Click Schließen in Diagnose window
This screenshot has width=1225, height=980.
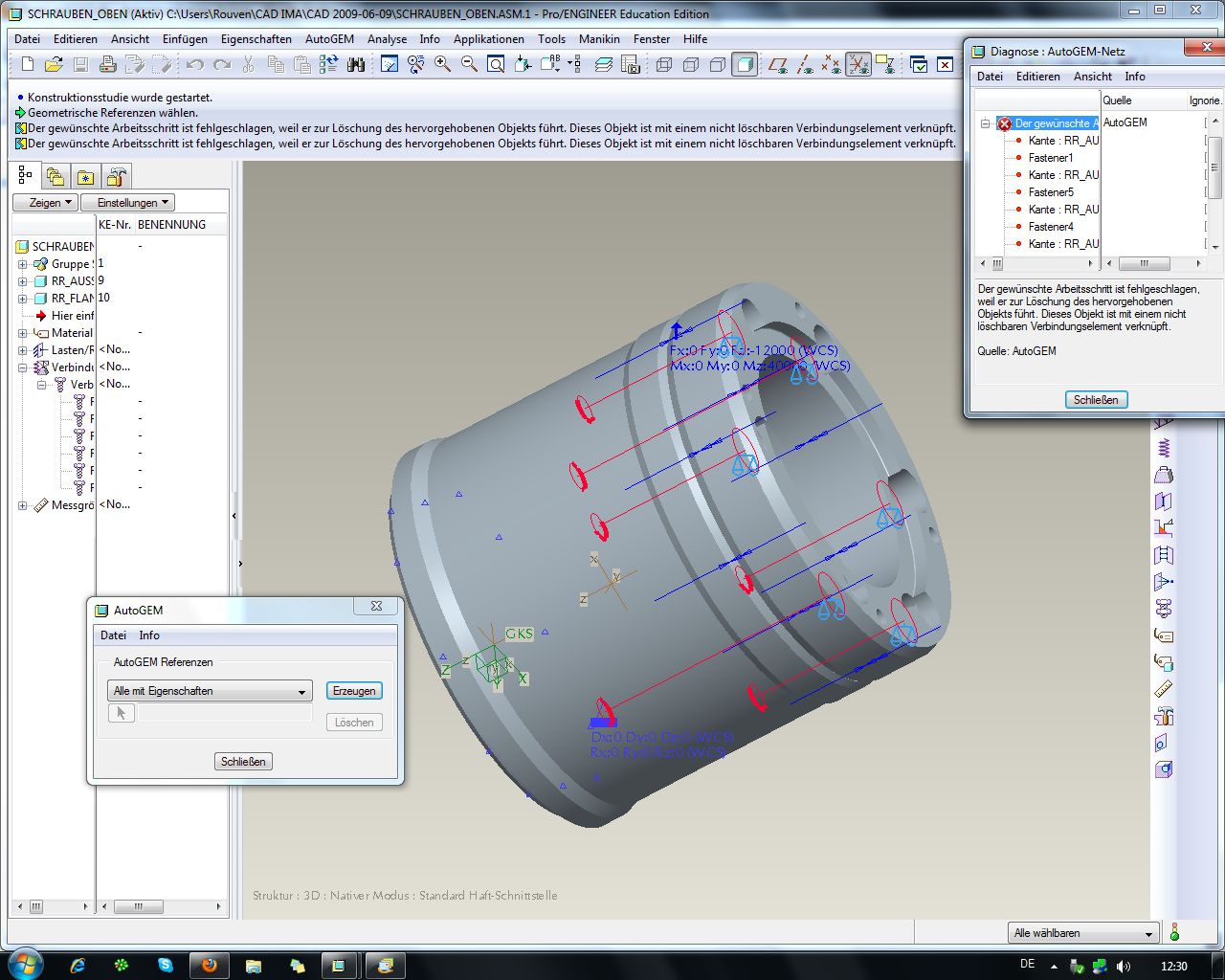click(x=1096, y=400)
